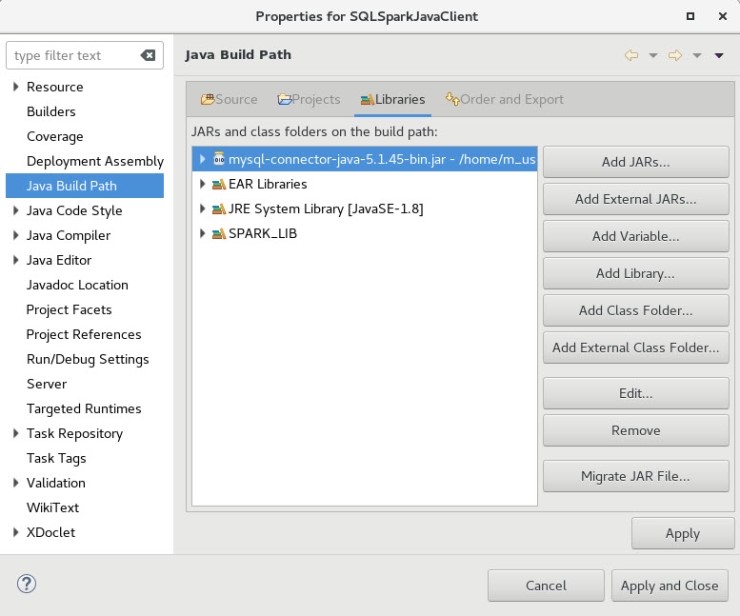Image resolution: width=740 pixels, height=616 pixels.
Task: Click the JRE System Library icon
Action: click(x=218, y=209)
